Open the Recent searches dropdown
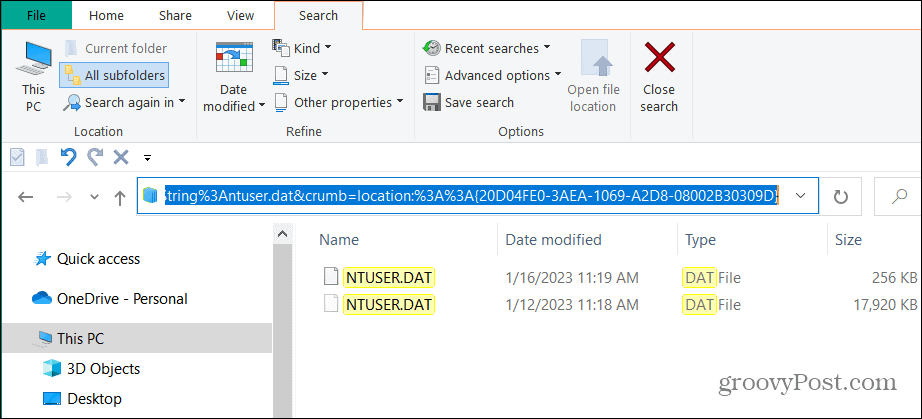Screen dimensions: 922x419 click(x=486, y=48)
